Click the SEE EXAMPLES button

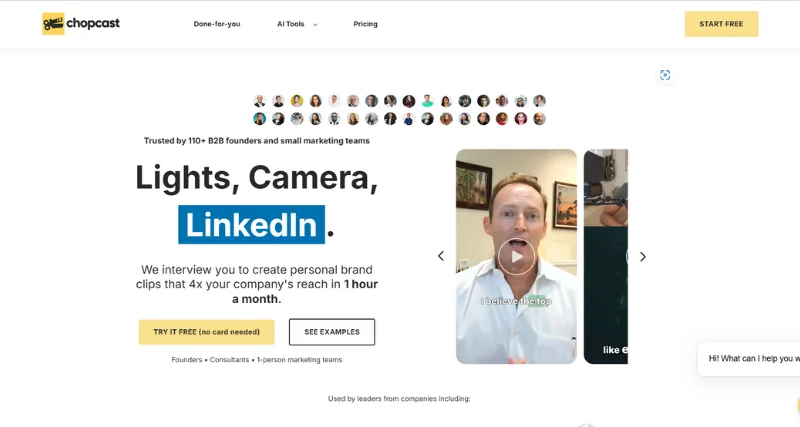pyautogui.click(x=332, y=332)
